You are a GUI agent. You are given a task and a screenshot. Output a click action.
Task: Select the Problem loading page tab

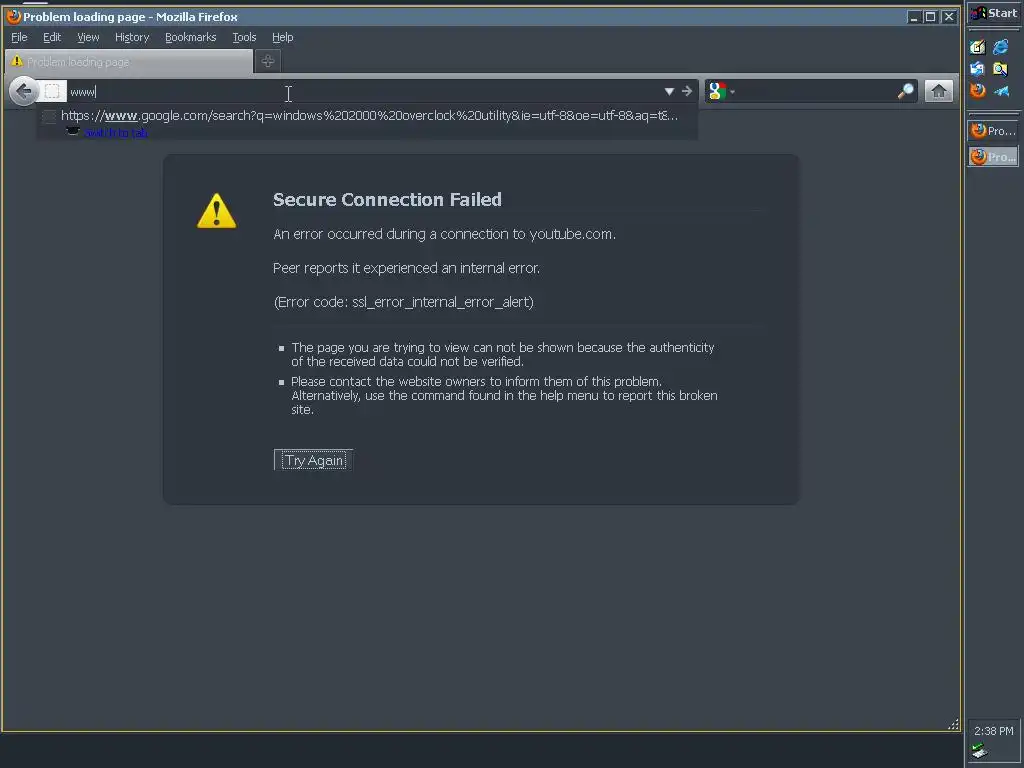pyautogui.click(x=129, y=61)
